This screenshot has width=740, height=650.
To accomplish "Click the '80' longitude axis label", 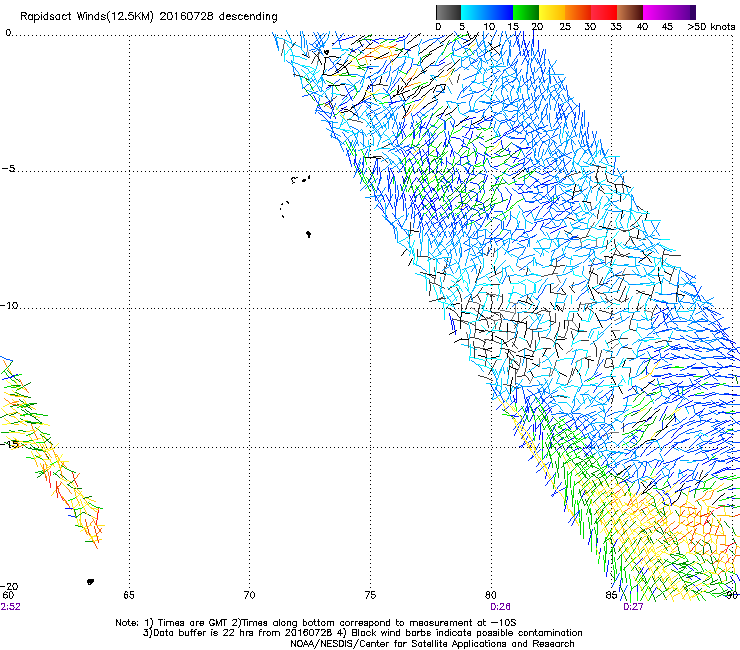I will (x=491, y=595).
